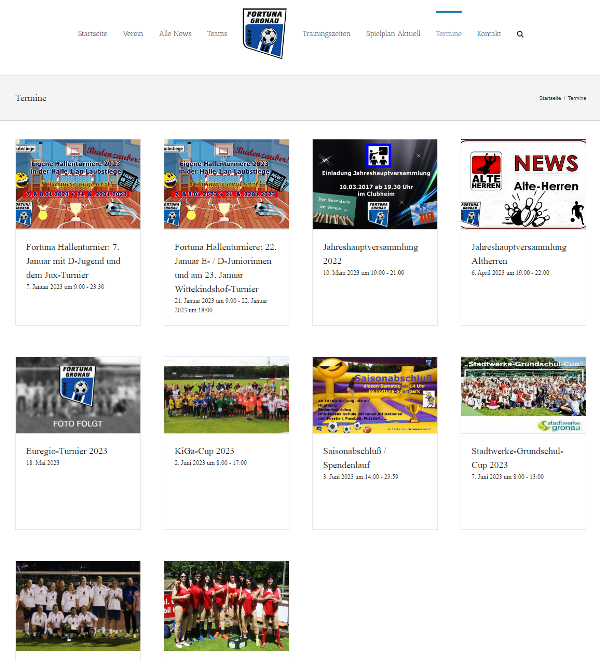Open Fortuna Hallenturniere 22. Januar event title
Image resolution: width=600 pixels, height=661 pixels.
(x=226, y=268)
